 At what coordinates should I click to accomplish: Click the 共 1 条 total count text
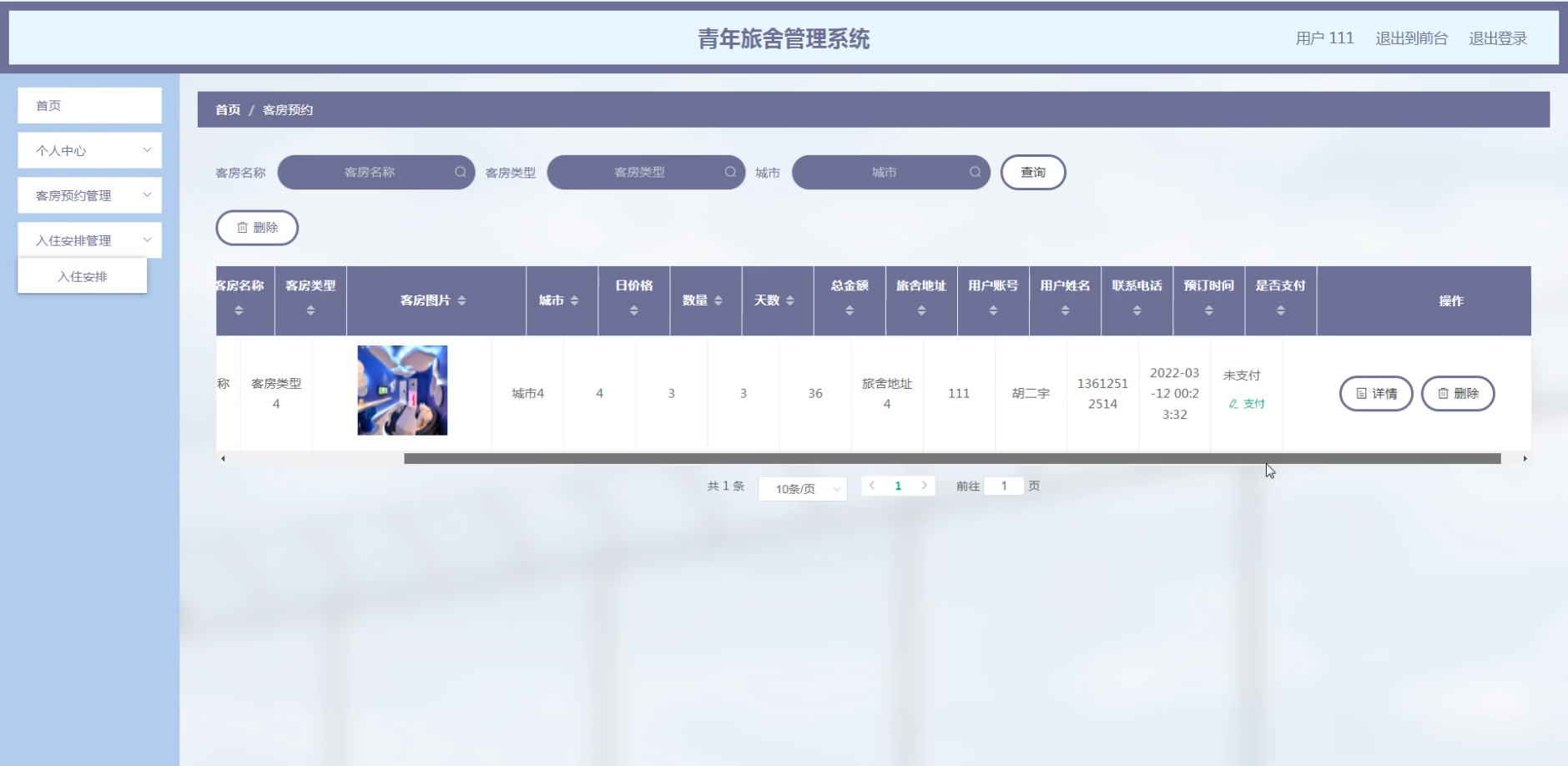click(726, 486)
